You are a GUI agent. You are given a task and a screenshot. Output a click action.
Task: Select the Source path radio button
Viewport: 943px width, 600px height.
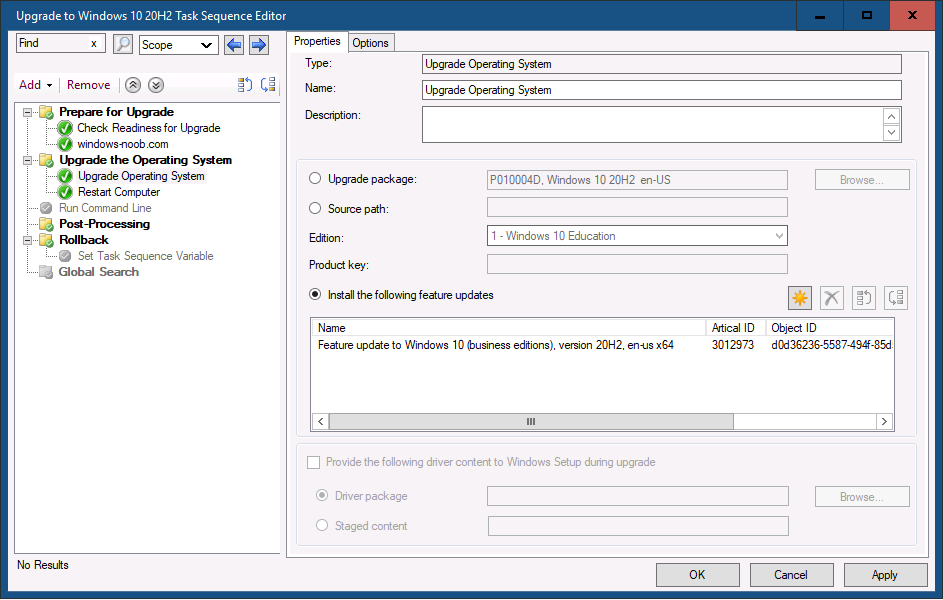click(315, 208)
